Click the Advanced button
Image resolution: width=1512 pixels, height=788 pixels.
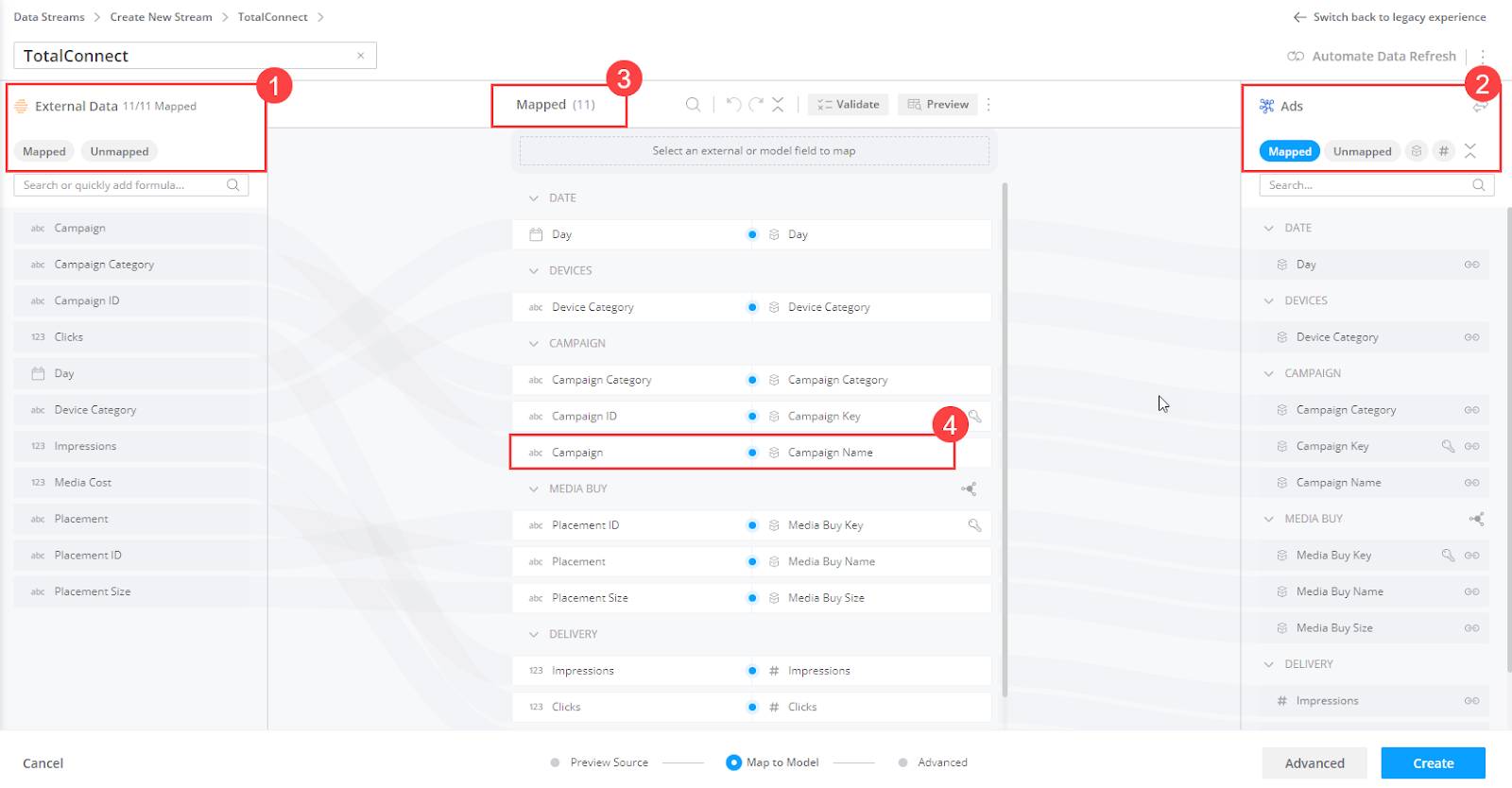1314,763
